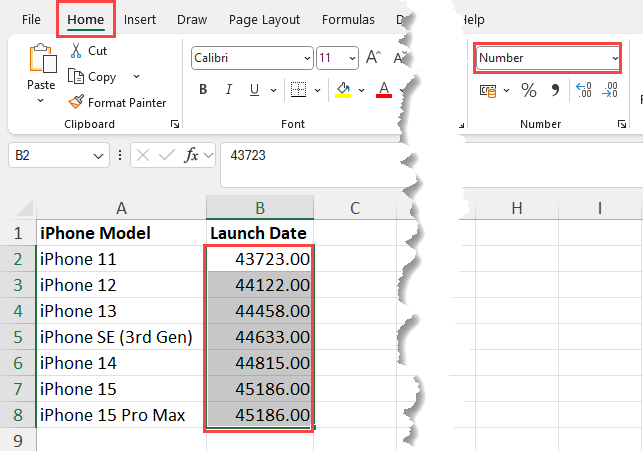Open Copy options dropdown arrow
Screen dimensions: 643x451
pyautogui.click(x=137, y=77)
